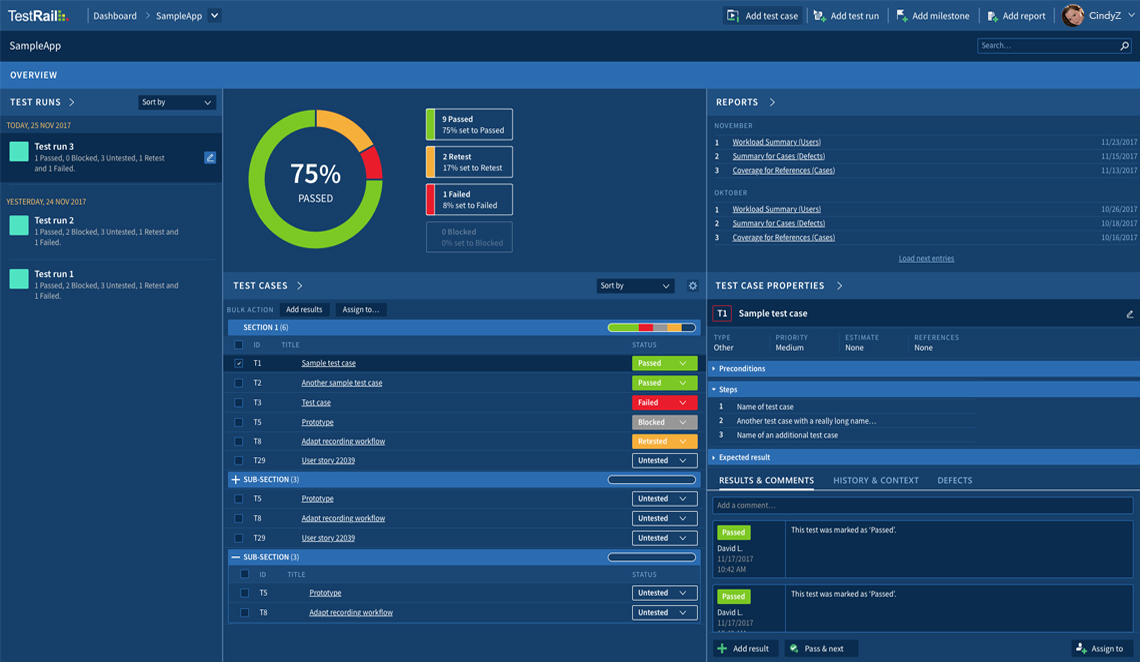Open the Defects tab
Screen dimensions: 1140x662
(954, 481)
